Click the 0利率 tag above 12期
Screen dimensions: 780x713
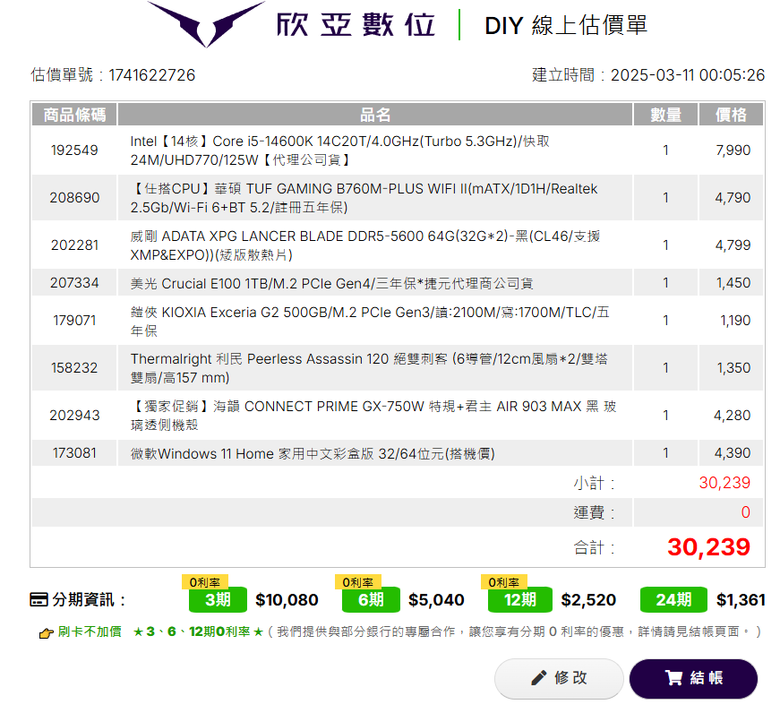pos(504,582)
